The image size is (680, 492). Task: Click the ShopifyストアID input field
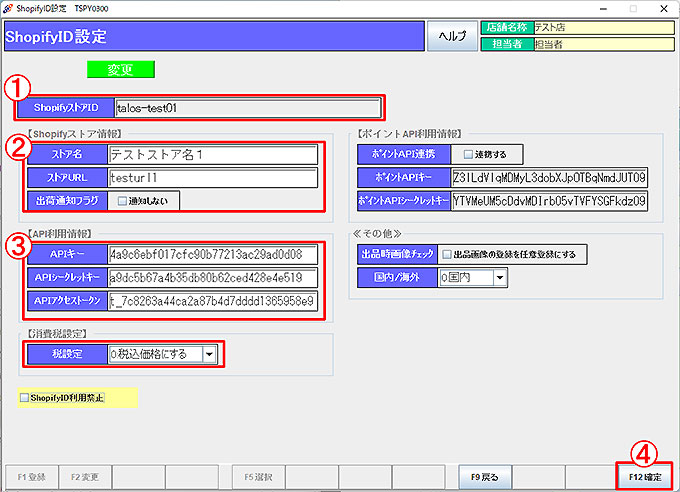click(x=248, y=108)
